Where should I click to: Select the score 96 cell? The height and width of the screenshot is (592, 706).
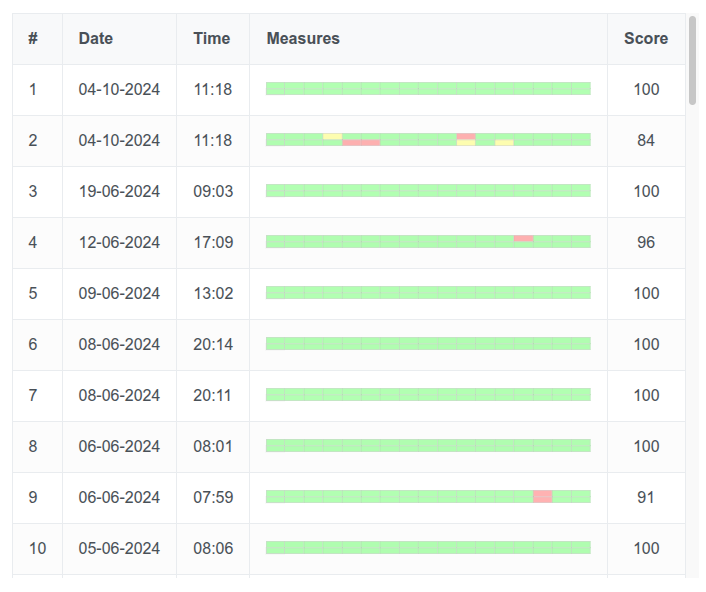click(646, 242)
